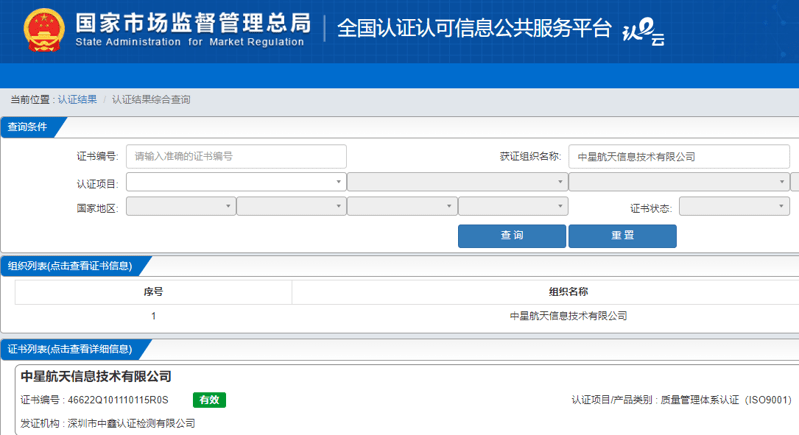Click the 认e云 logo icon
Screen dimensions: 799x435
(644, 31)
